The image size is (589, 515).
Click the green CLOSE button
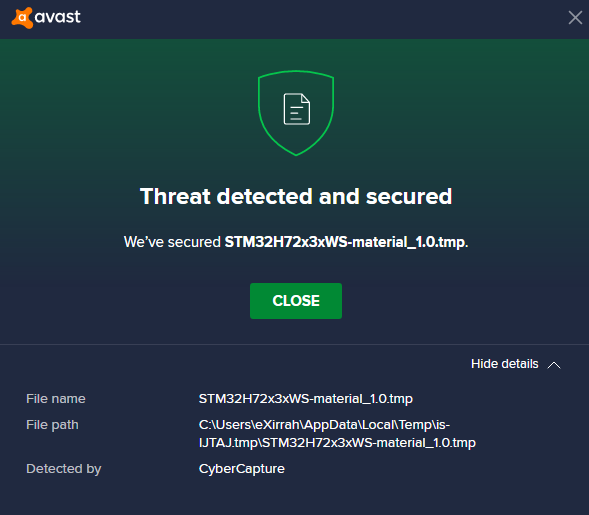tap(296, 301)
